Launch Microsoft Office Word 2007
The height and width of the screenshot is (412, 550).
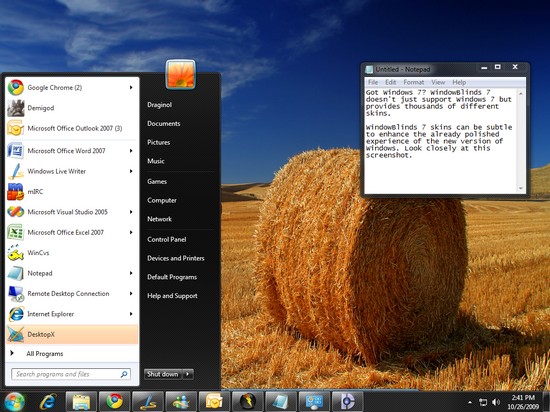[x=72, y=151]
